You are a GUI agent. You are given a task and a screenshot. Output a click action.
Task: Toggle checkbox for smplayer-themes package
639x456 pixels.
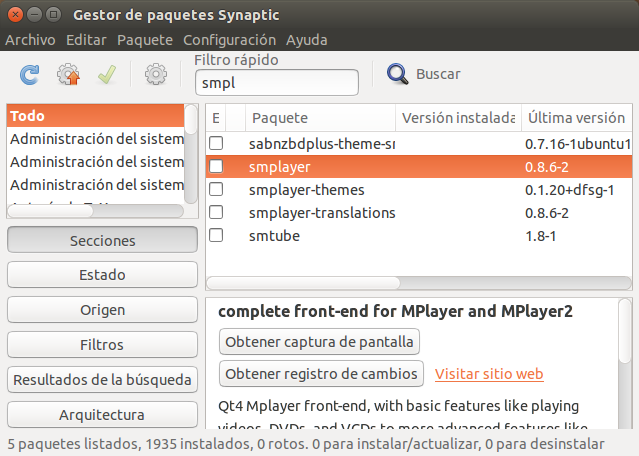tap(216, 189)
